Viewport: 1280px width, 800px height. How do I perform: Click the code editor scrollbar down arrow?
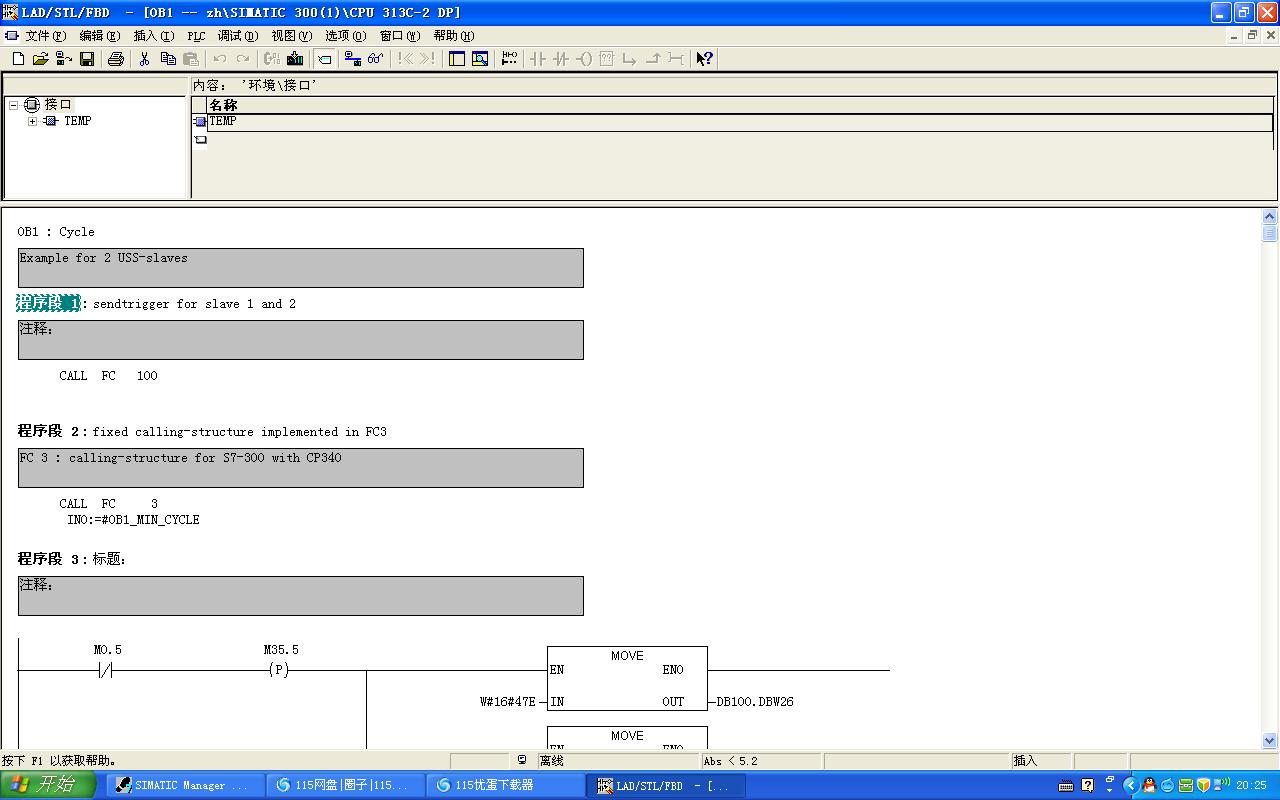[x=1270, y=741]
